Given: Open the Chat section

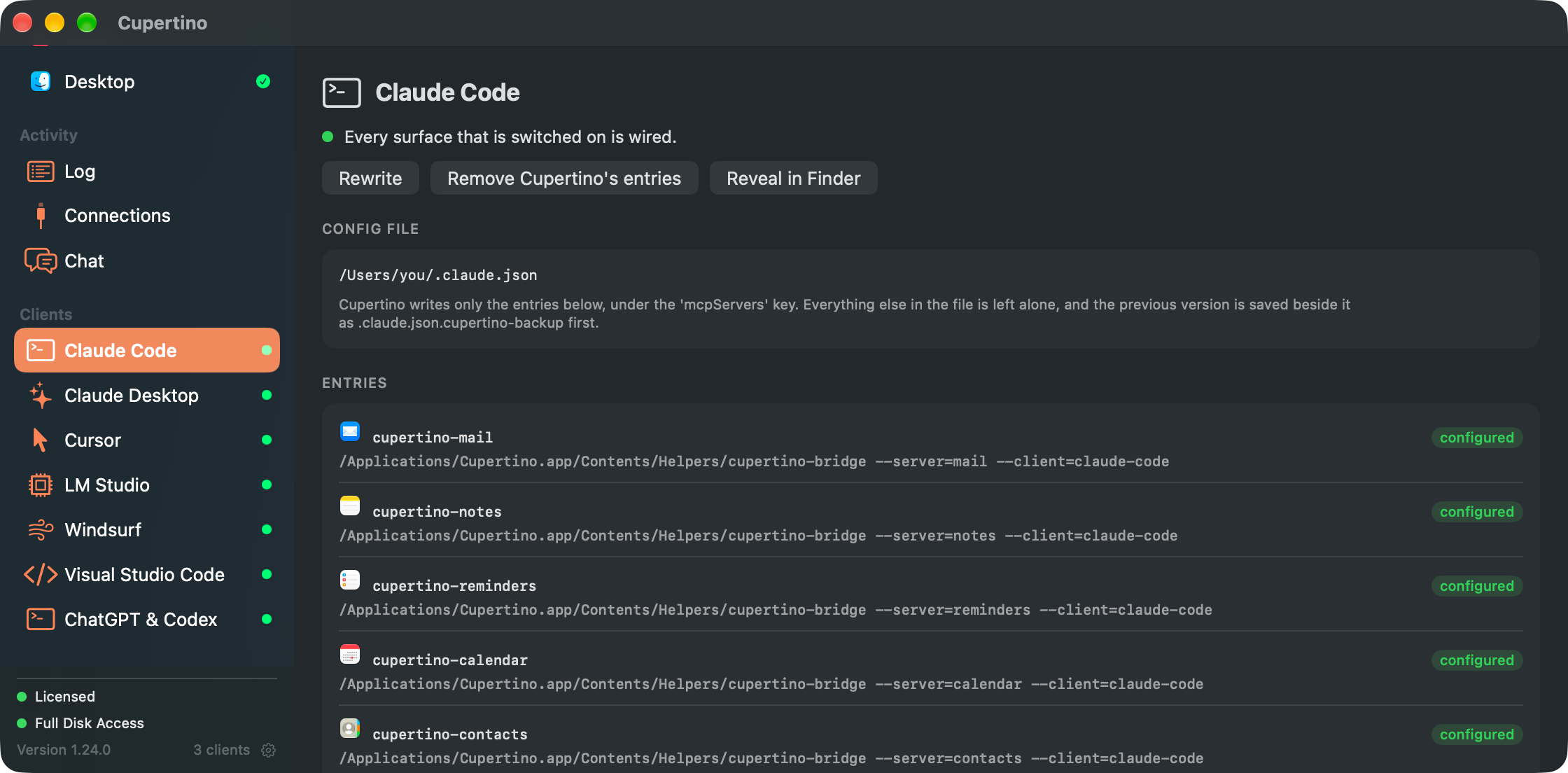Looking at the screenshot, I should 147,261.
